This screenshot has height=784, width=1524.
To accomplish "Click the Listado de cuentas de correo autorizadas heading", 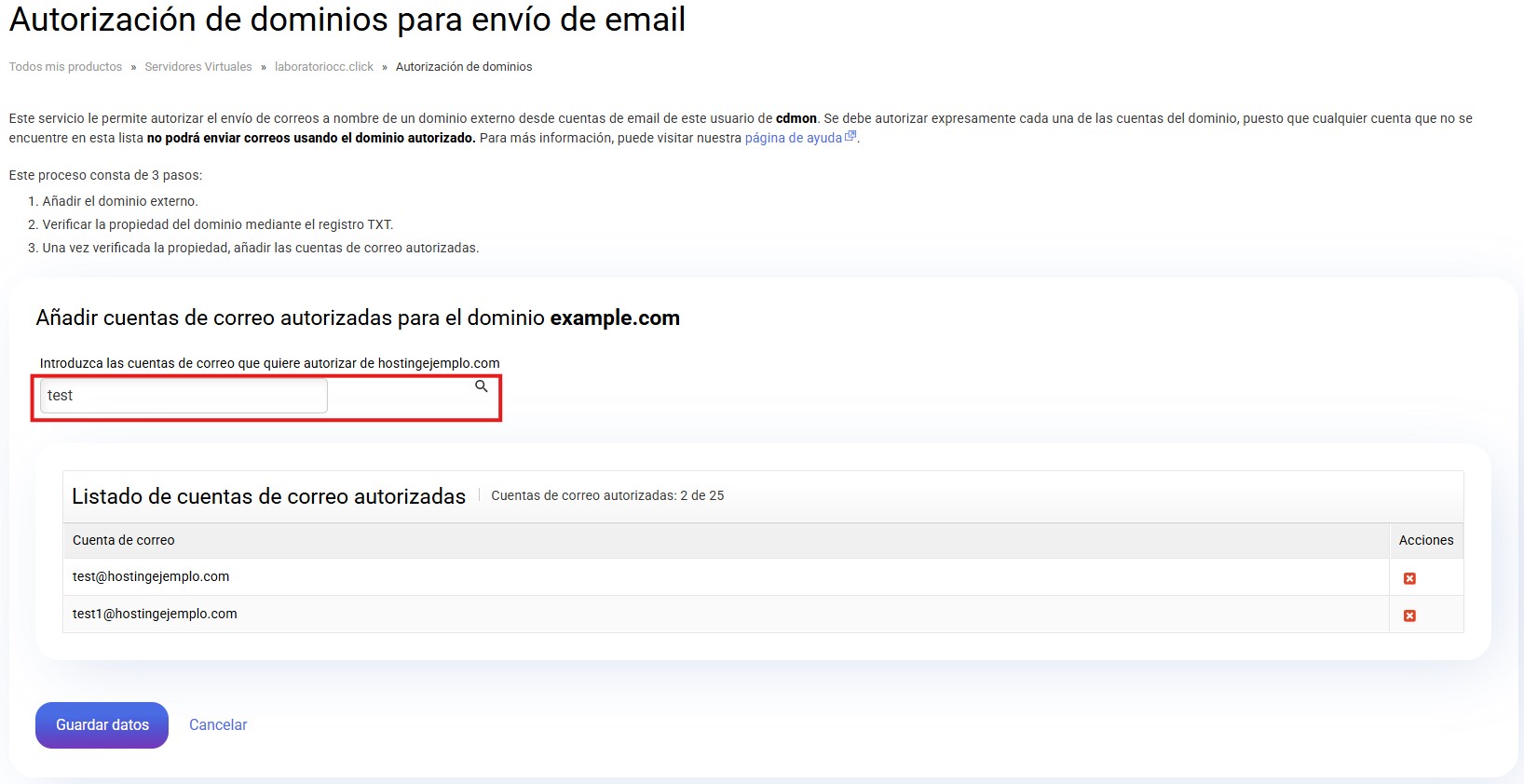I will (x=268, y=496).
